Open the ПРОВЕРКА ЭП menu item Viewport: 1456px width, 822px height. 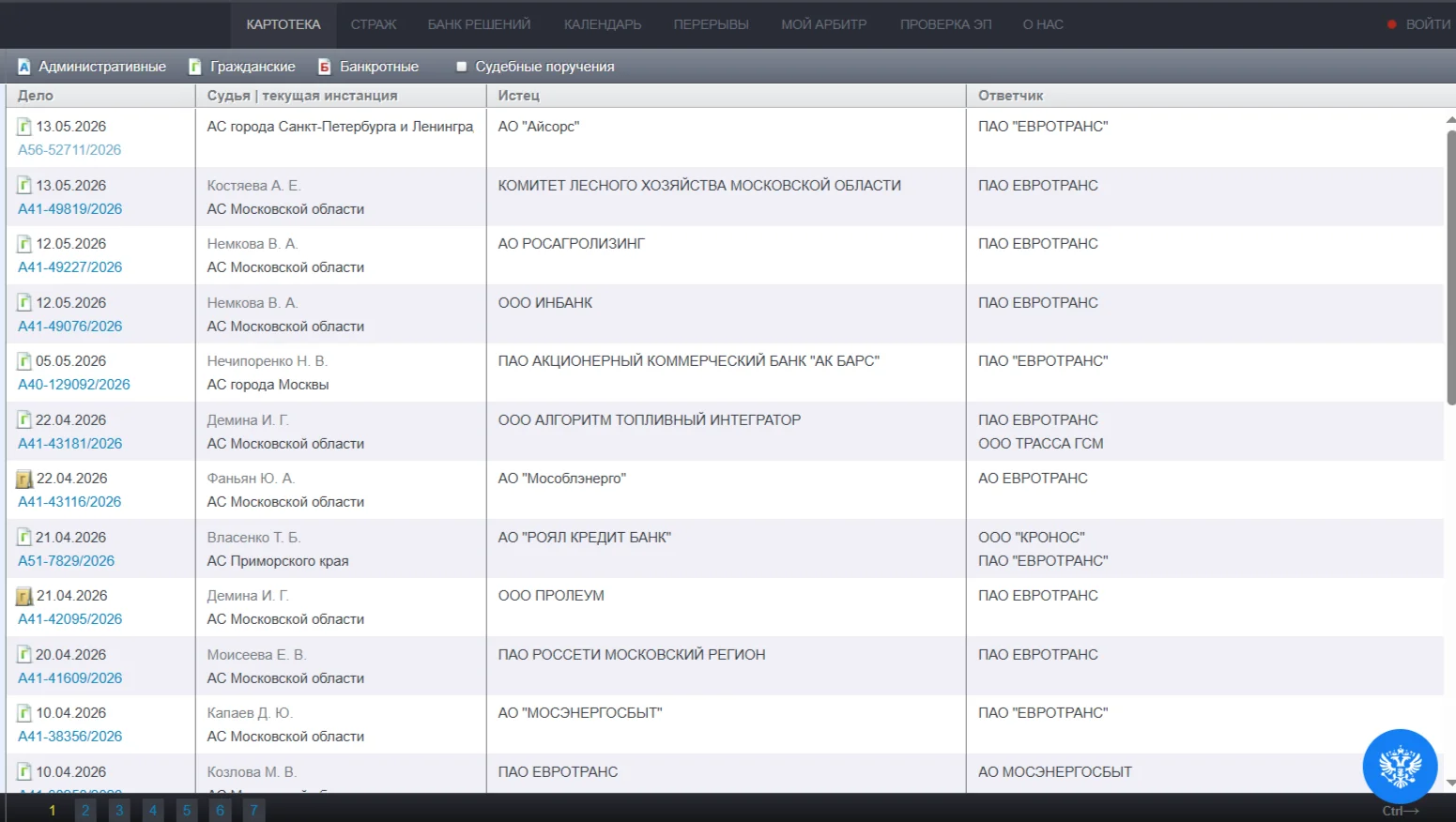pos(946,24)
